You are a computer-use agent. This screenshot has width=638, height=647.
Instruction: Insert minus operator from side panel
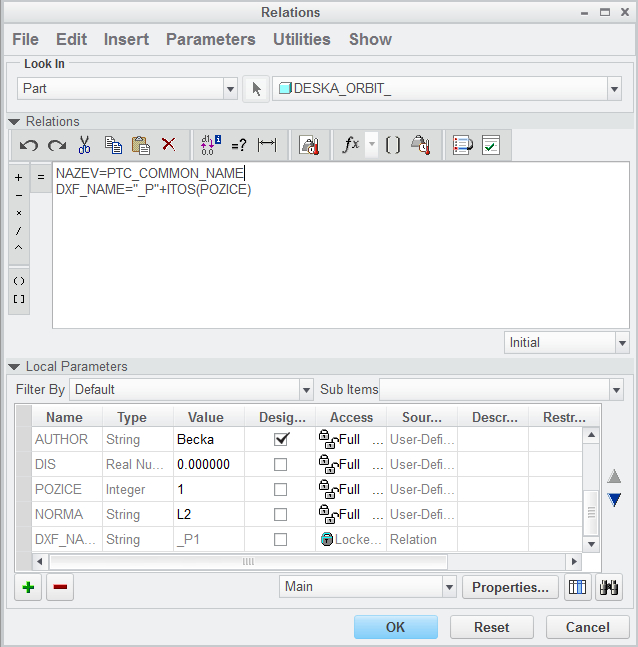(x=19, y=195)
